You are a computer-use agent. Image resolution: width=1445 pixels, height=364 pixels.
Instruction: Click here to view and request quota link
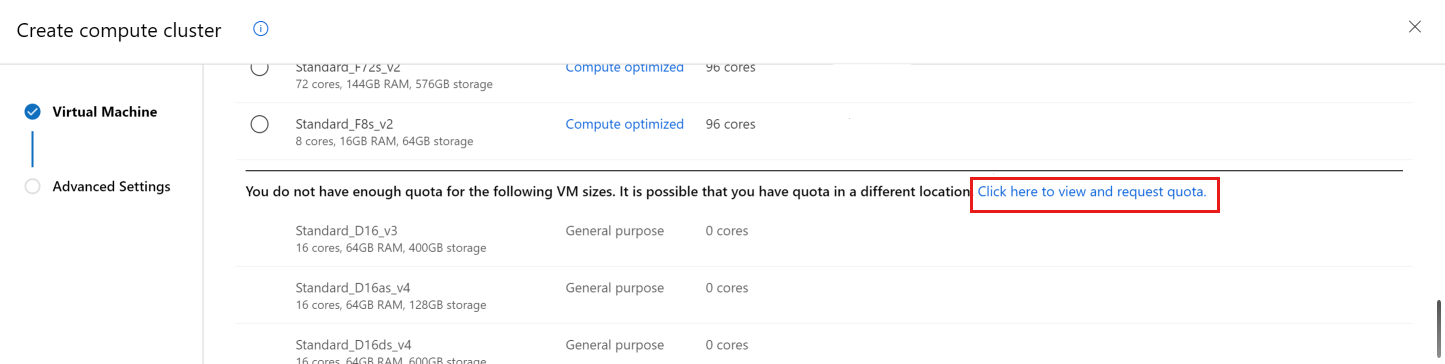(1092, 191)
